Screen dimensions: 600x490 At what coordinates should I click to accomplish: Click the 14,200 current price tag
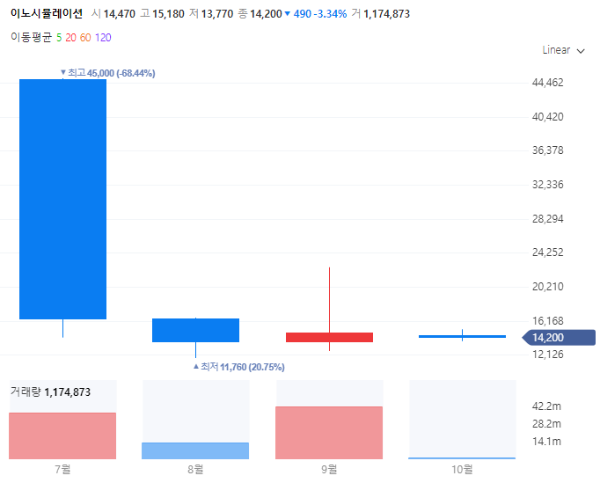(559, 337)
